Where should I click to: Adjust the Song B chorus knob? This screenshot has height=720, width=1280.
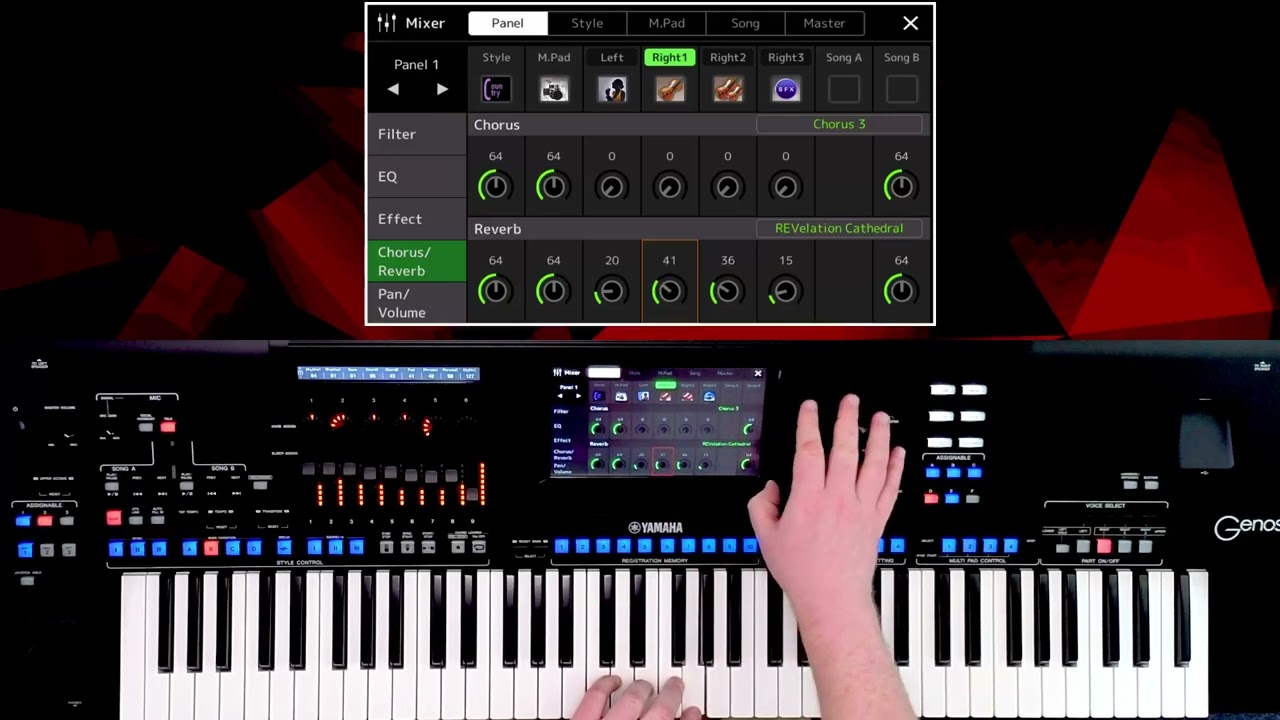click(x=902, y=186)
